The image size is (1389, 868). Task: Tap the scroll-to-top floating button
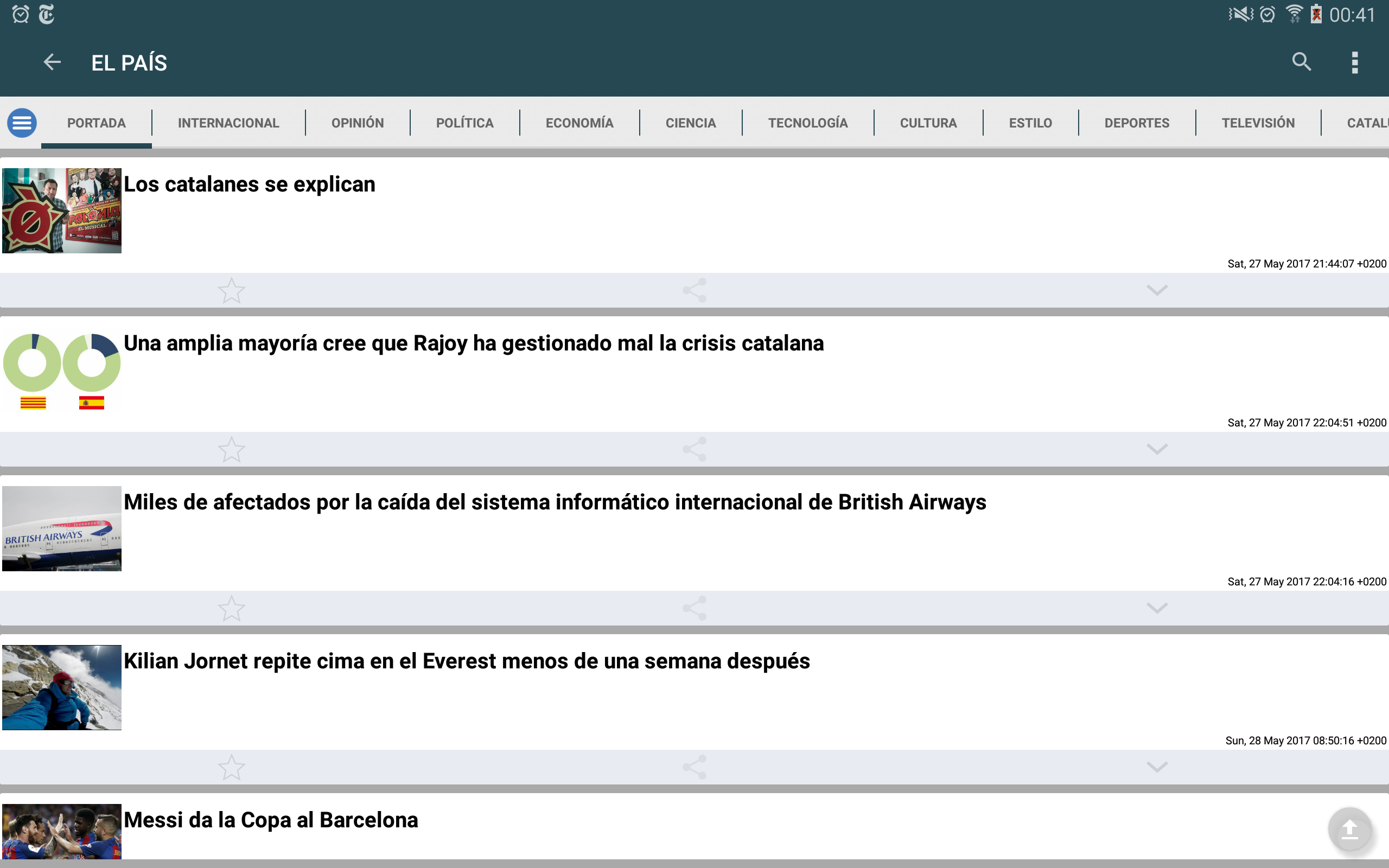[x=1349, y=829]
